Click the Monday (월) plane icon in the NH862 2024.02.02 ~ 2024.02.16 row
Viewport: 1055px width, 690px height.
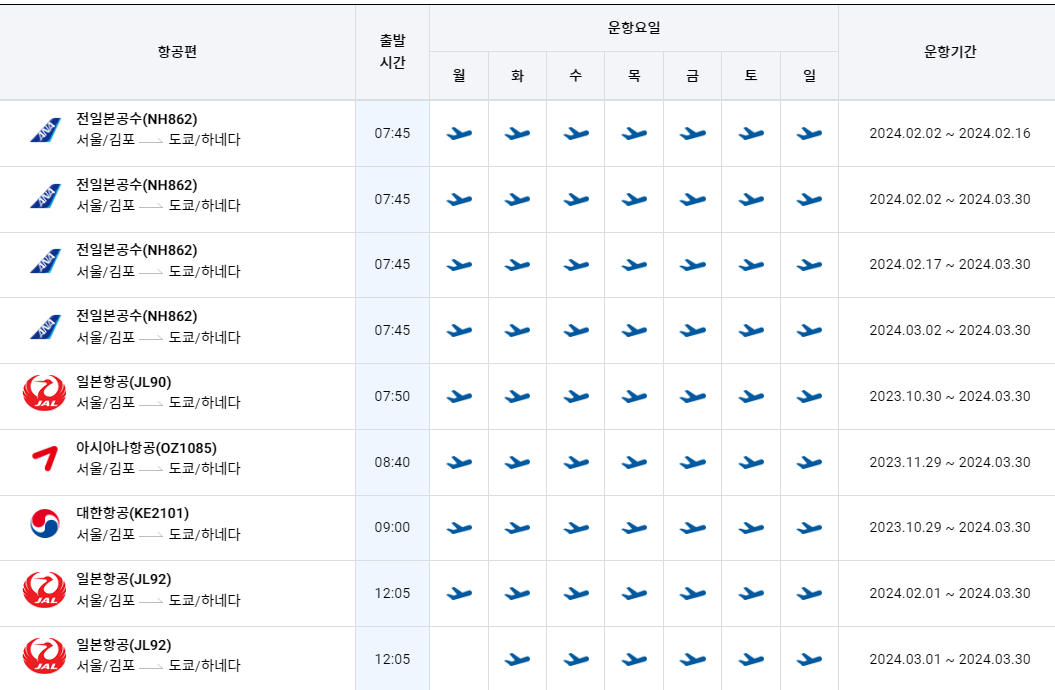tap(459, 134)
